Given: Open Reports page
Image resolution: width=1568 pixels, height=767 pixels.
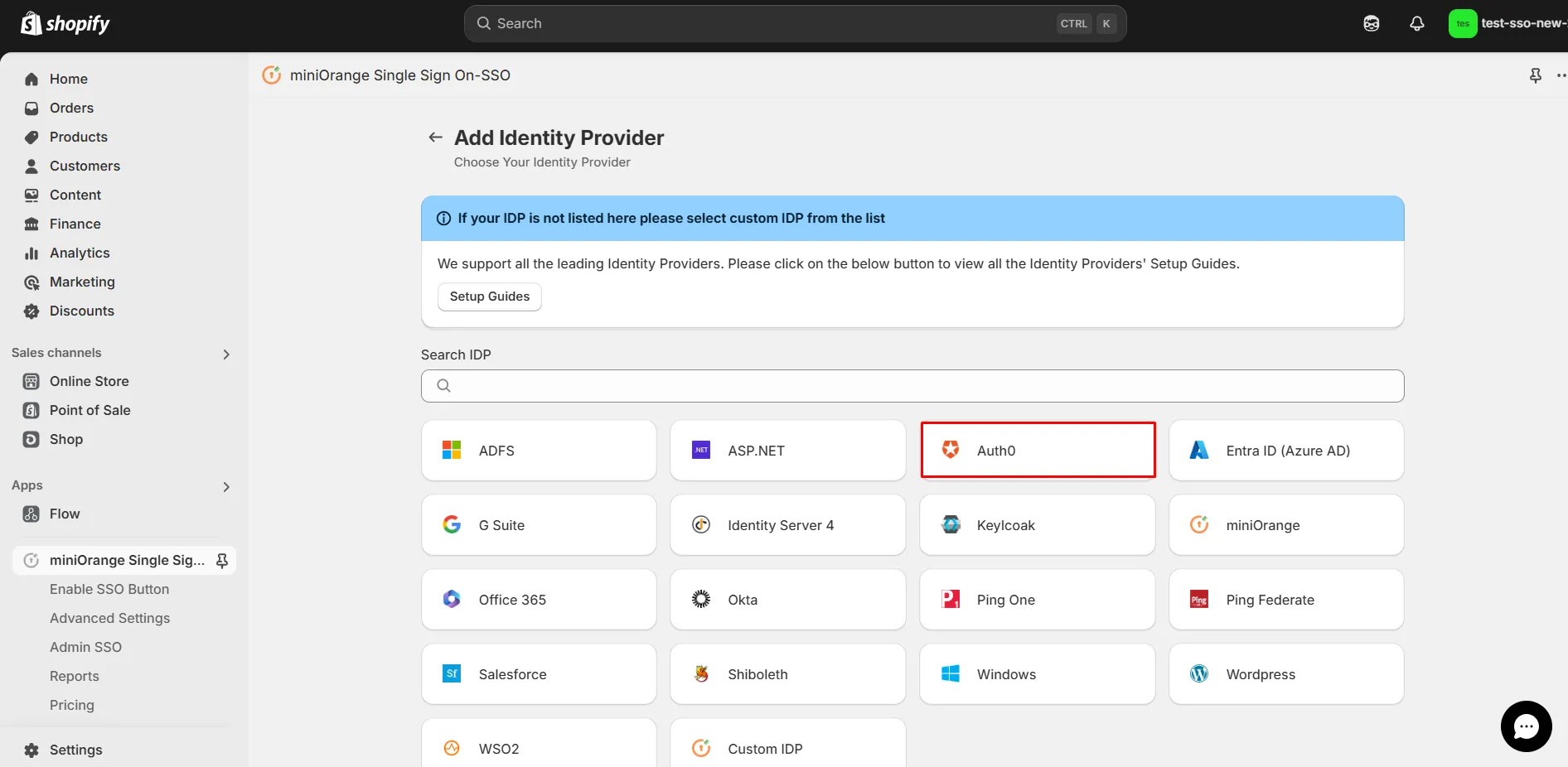Looking at the screenshot, I should coord(75,676).
